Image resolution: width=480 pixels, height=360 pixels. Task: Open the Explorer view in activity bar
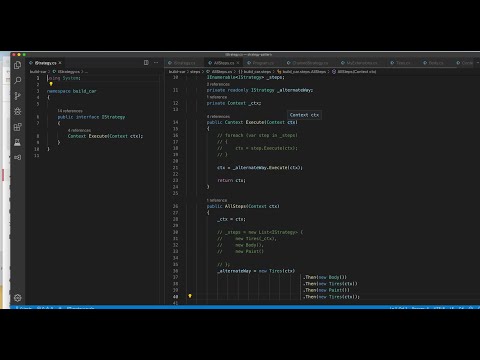(18, 65)
